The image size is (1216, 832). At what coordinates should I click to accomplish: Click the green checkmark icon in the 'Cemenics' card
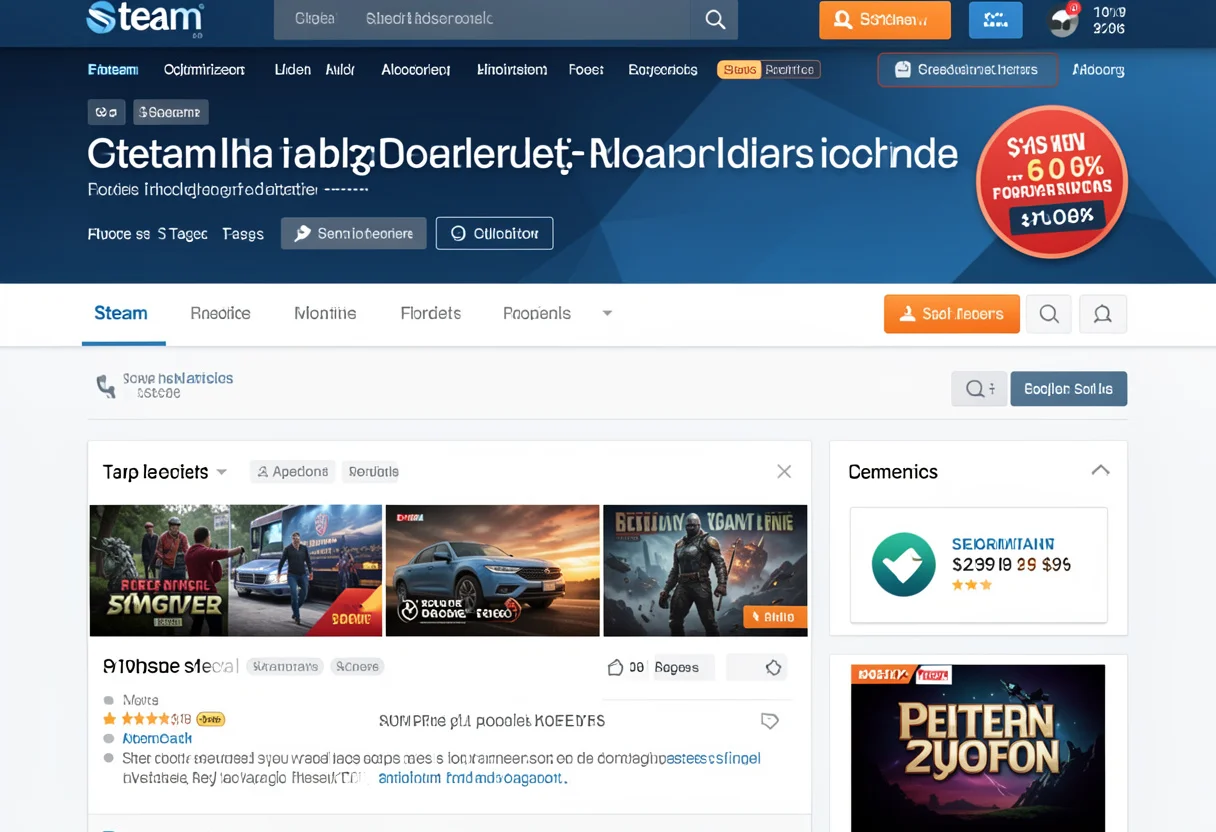(903, 565)
